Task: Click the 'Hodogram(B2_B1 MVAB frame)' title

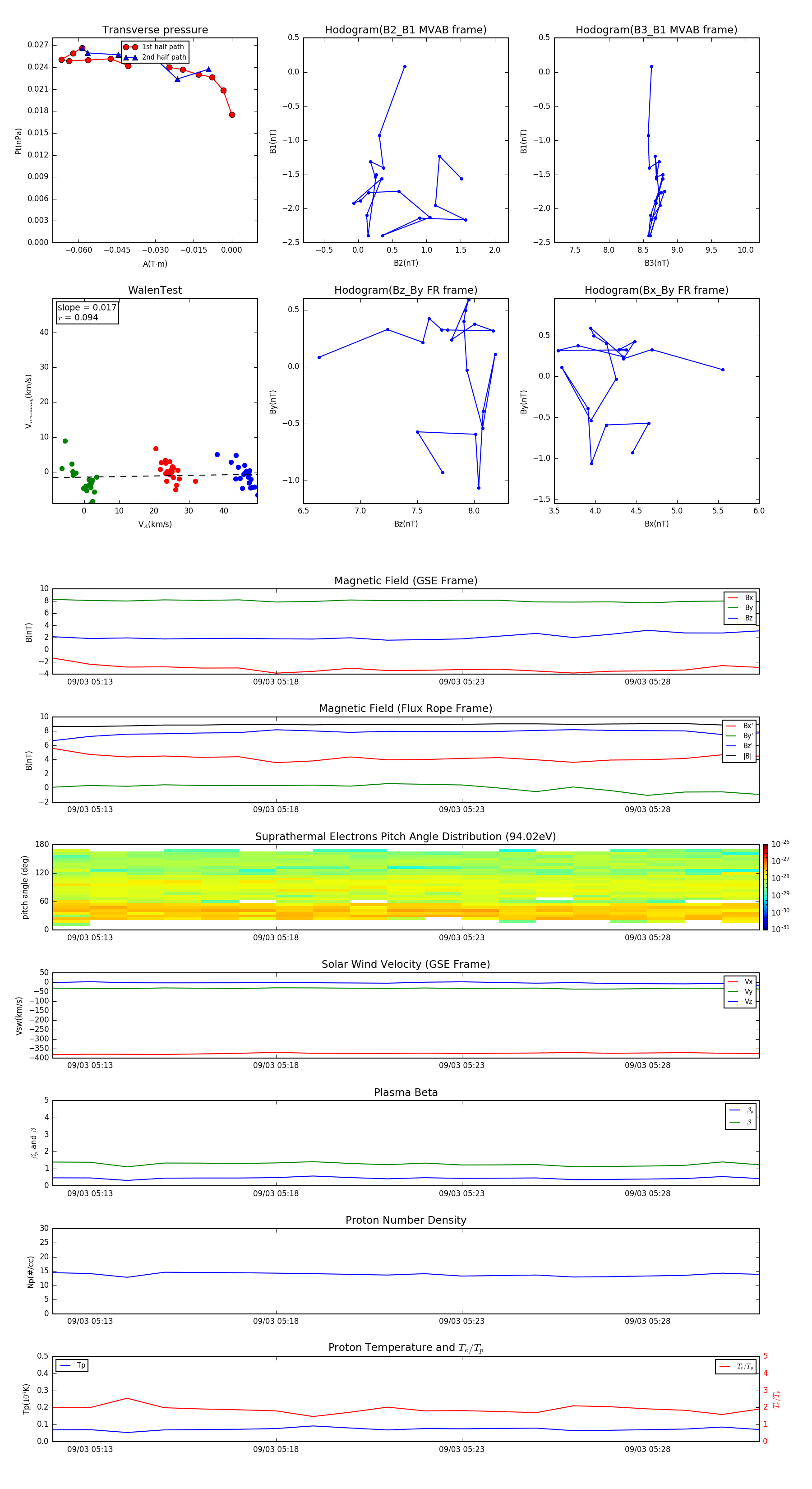Action: coord(406,30)
